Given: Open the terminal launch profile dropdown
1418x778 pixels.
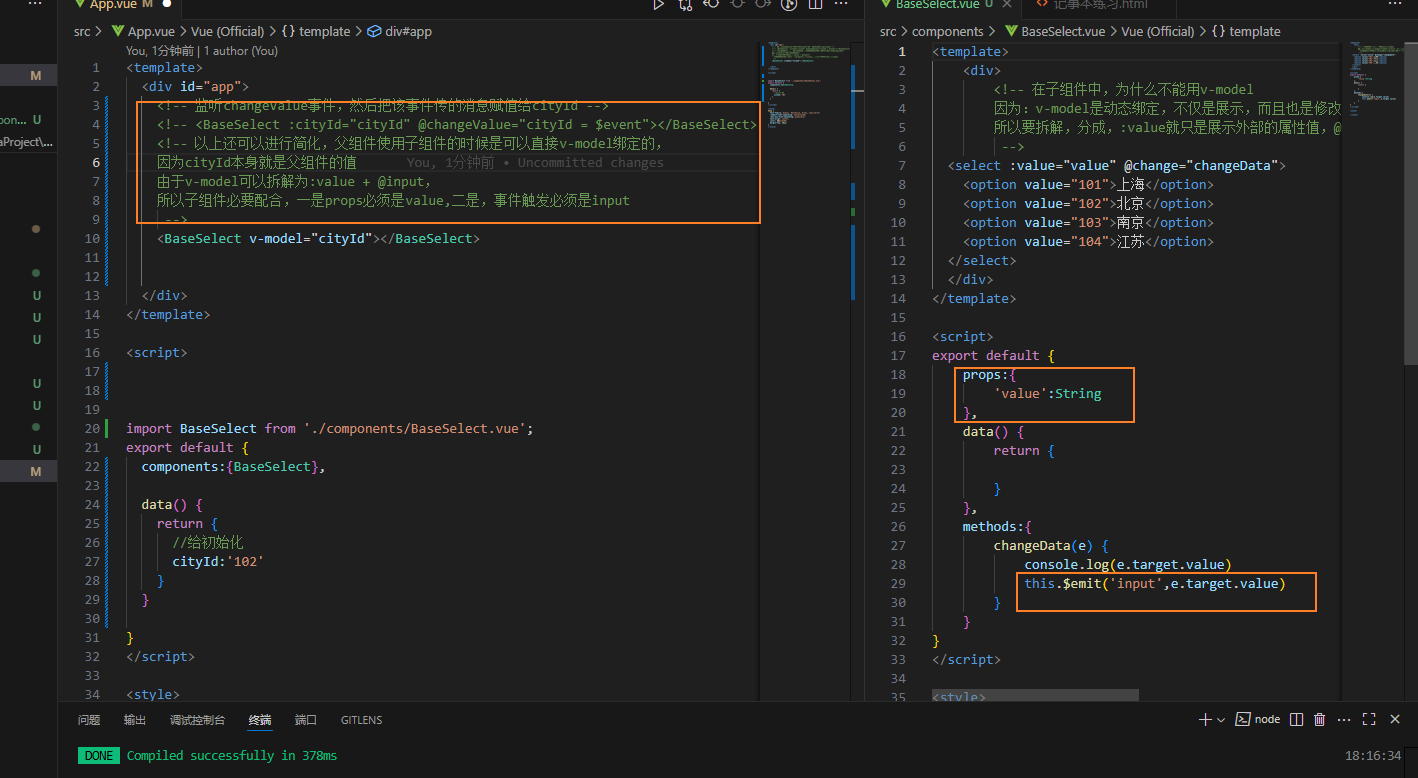Looking at the screenshot, I should [x=1221, y=719].
